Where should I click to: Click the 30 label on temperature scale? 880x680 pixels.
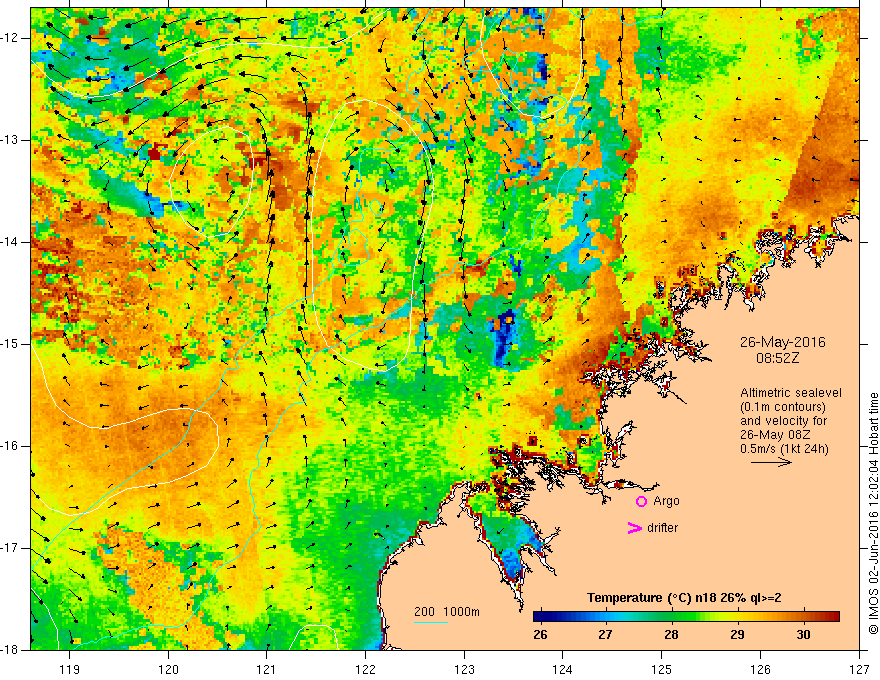(804, 635)
